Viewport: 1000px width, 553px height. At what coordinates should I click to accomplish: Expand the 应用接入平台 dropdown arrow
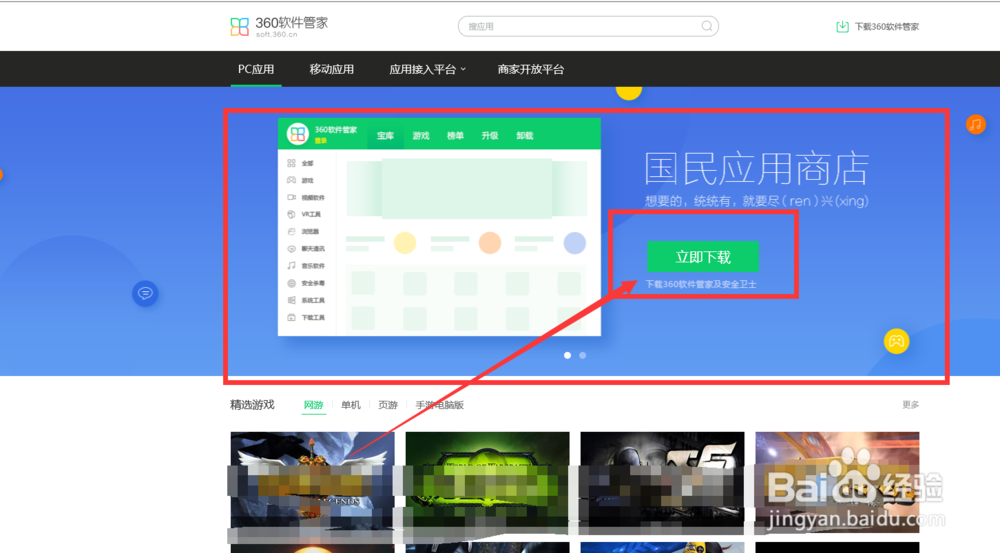(x=463, y=69)
